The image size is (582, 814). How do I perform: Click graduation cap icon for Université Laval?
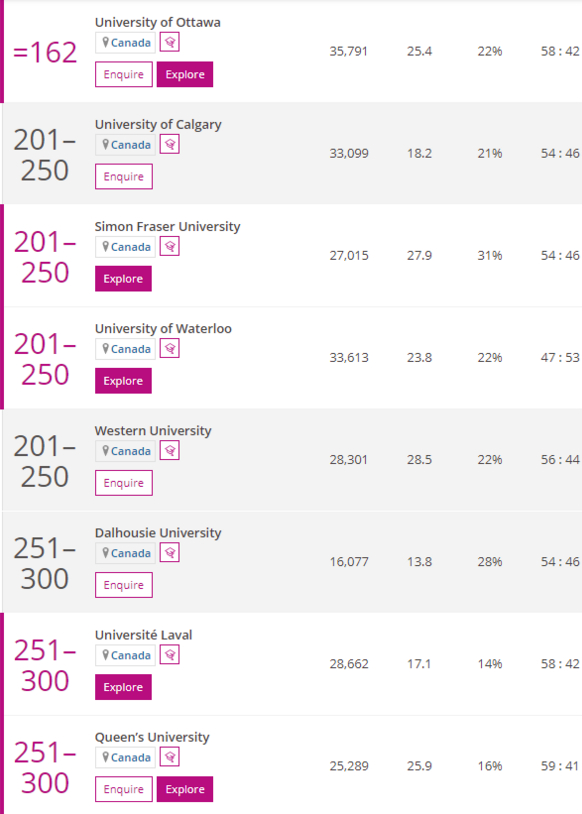170,655
